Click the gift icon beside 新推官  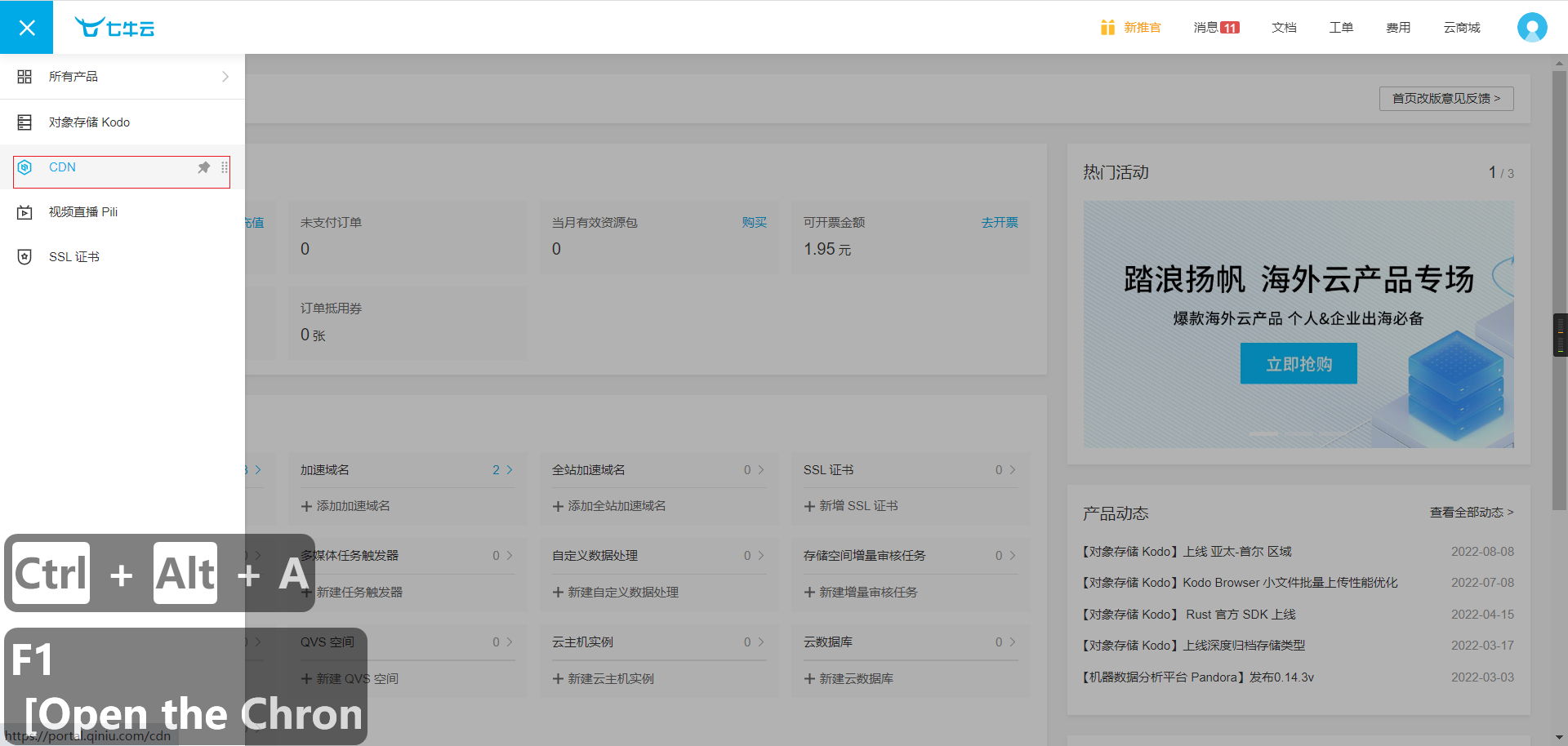point(1107,28)
